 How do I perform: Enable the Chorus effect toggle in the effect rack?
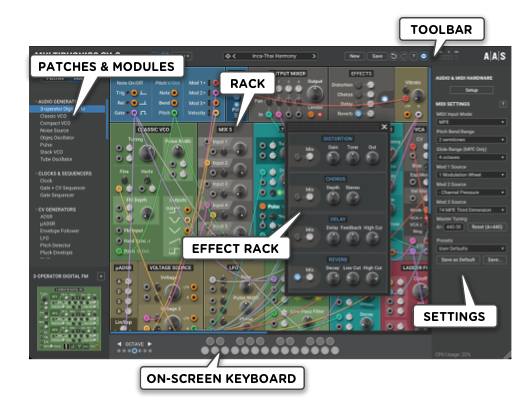point(297,197)
